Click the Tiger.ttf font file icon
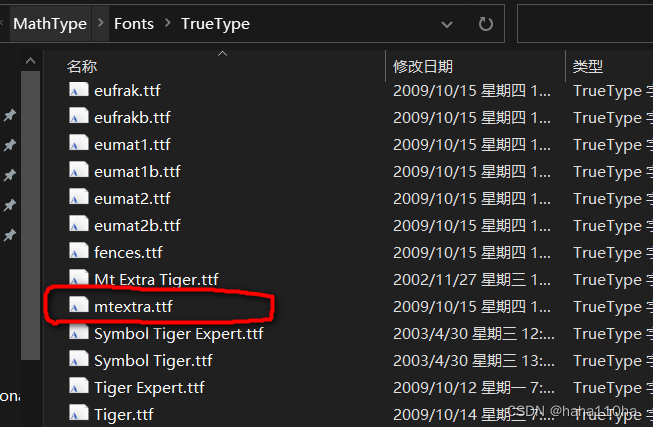The width and height of the screenshot is (653, 427). click(x=79, y=414)
